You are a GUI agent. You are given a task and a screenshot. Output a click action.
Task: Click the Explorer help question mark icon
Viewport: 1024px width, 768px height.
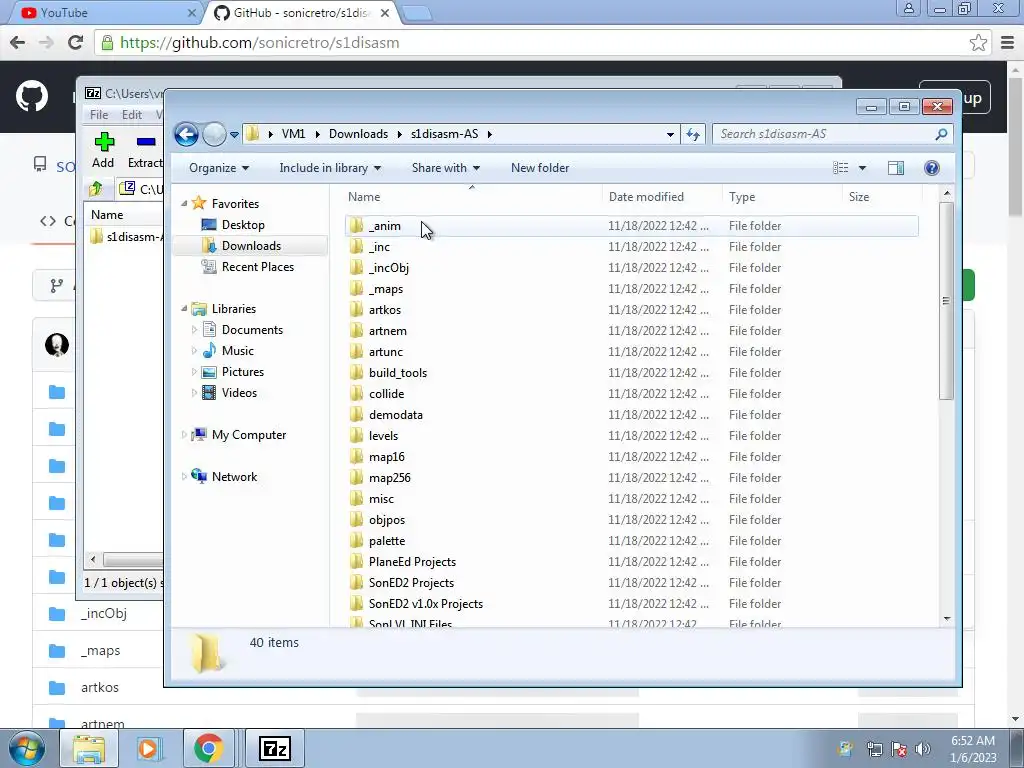coord(932,168)
